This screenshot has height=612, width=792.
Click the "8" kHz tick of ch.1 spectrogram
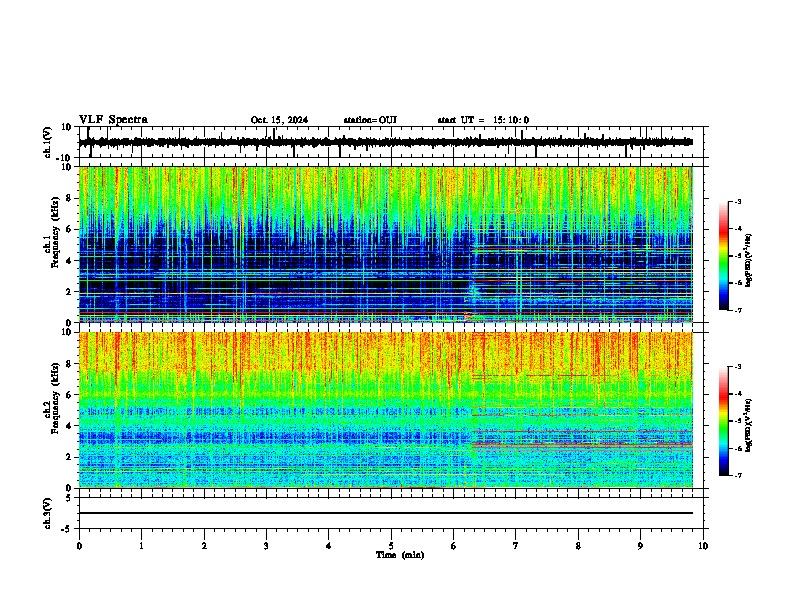(x=70, y=198)
